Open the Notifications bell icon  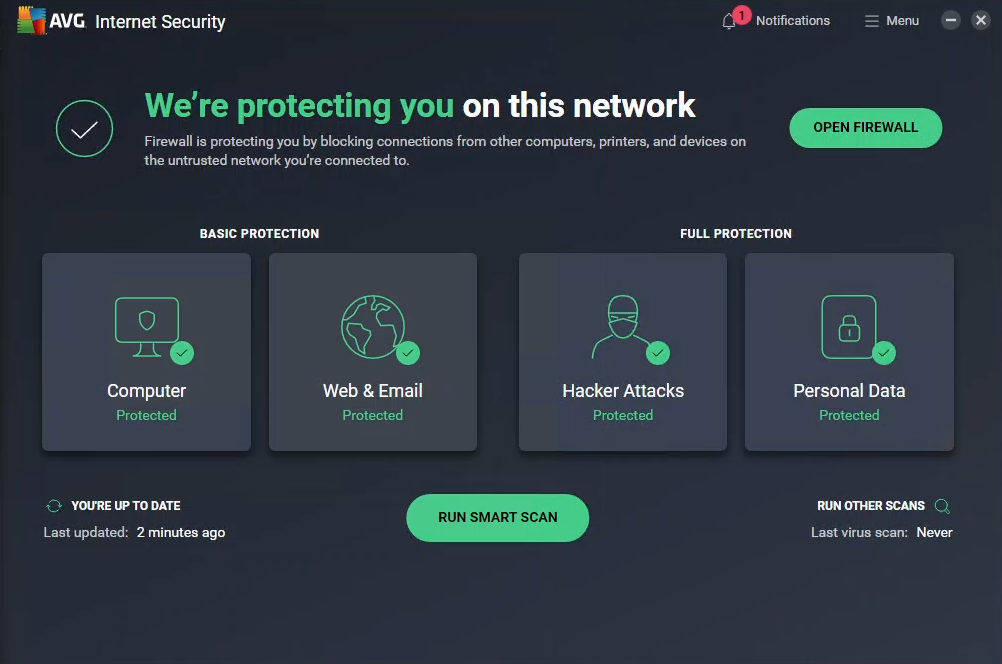point(729,21)
